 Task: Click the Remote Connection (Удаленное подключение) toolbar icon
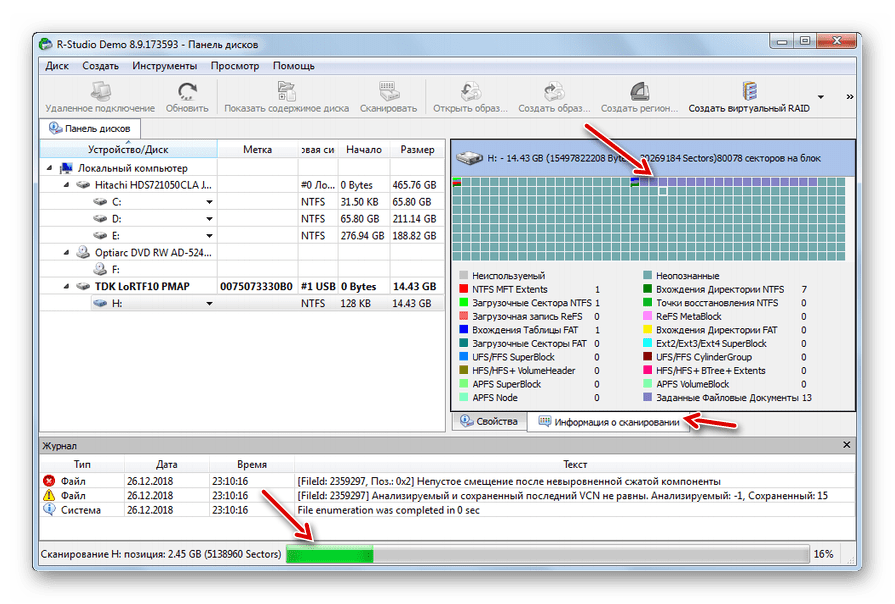(x=100, y=91)
